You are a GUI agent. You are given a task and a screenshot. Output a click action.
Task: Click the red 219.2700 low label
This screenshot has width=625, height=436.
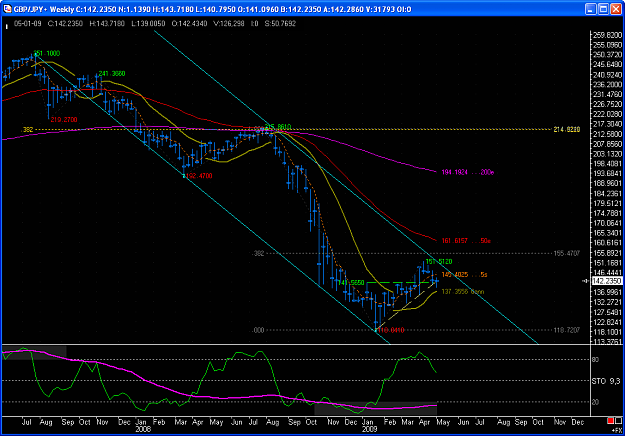coord(64,120)
